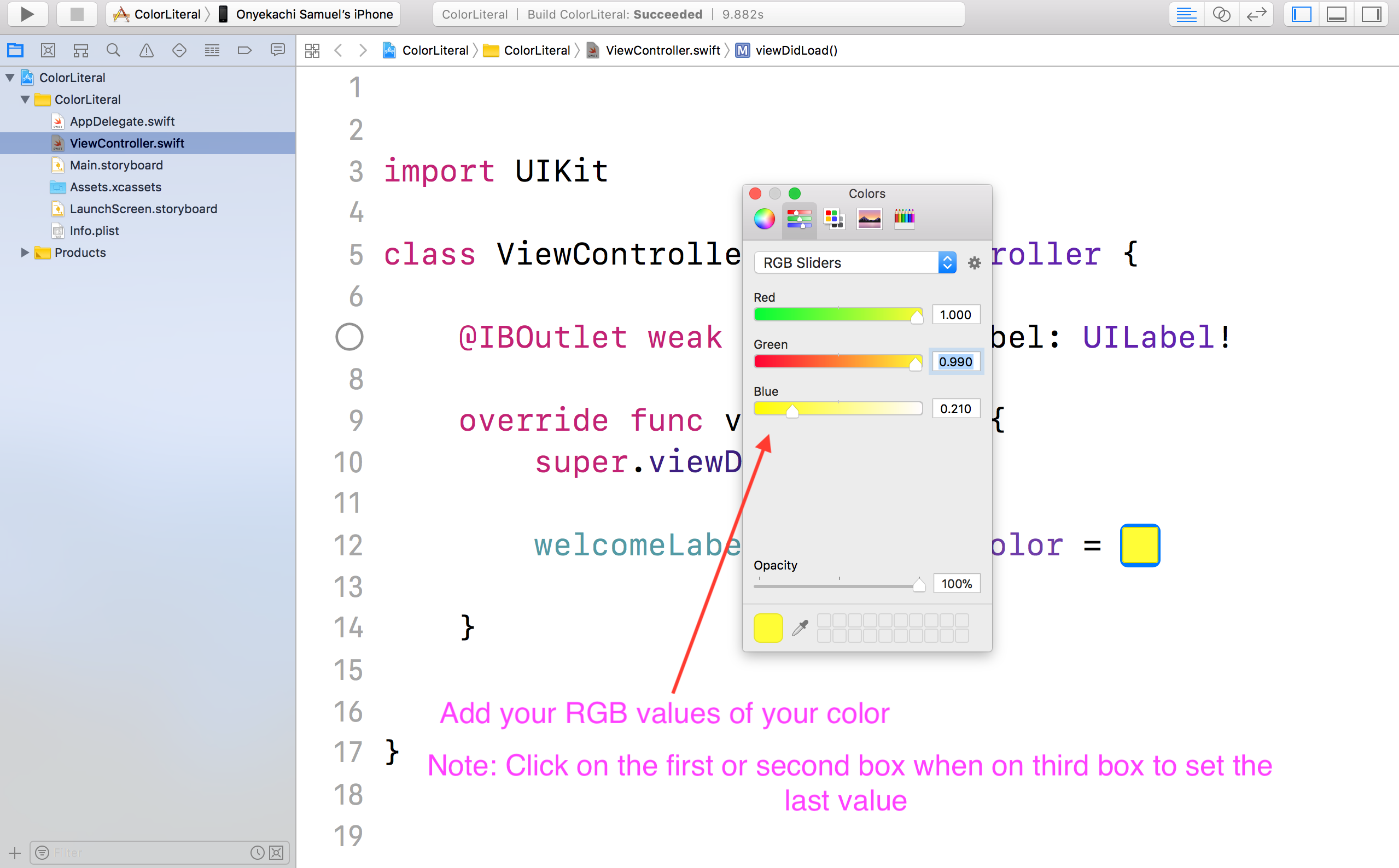Open the Find navigator magnifying glass icon
1399x868 pixels.
click(x=113, y=50)
